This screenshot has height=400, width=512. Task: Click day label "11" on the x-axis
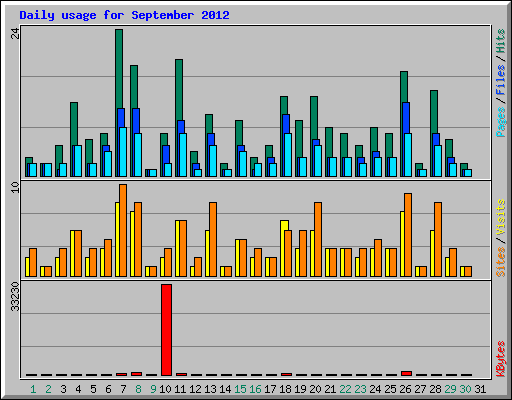tap(180, 389)
